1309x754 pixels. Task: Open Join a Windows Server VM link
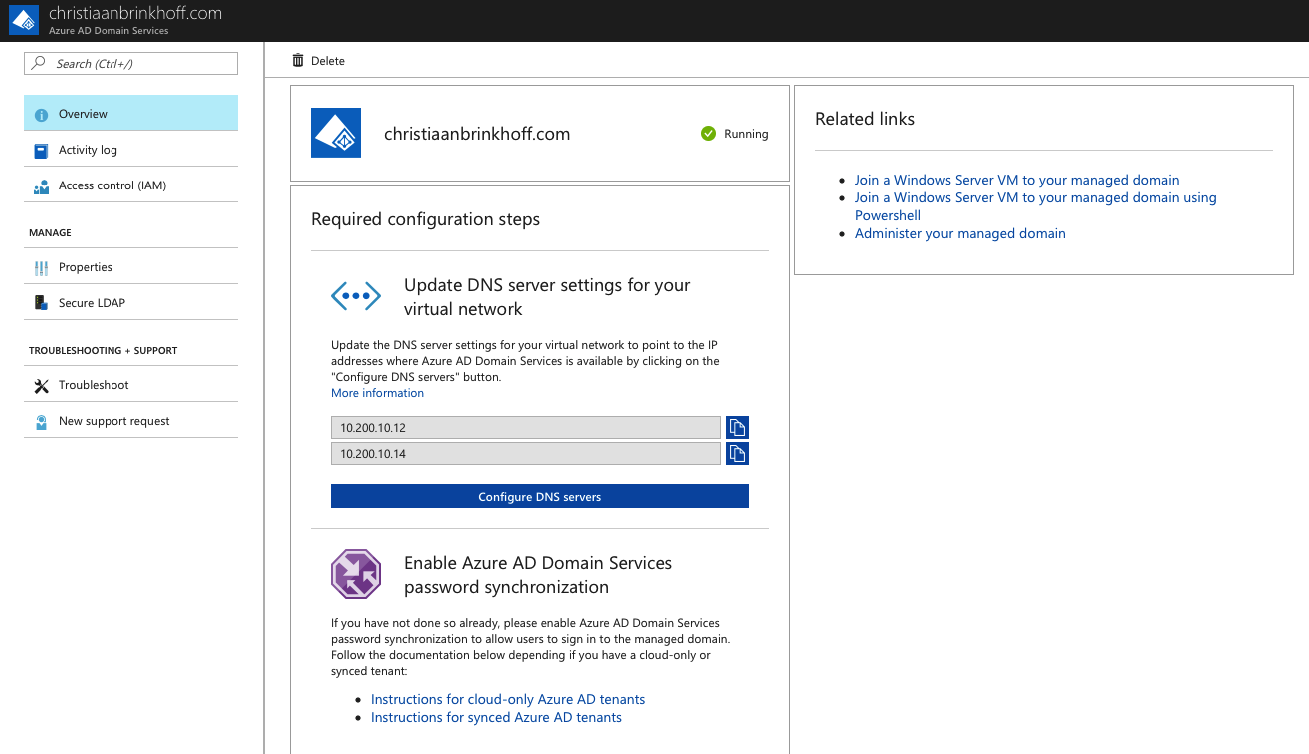click(x=1017, y=180)
